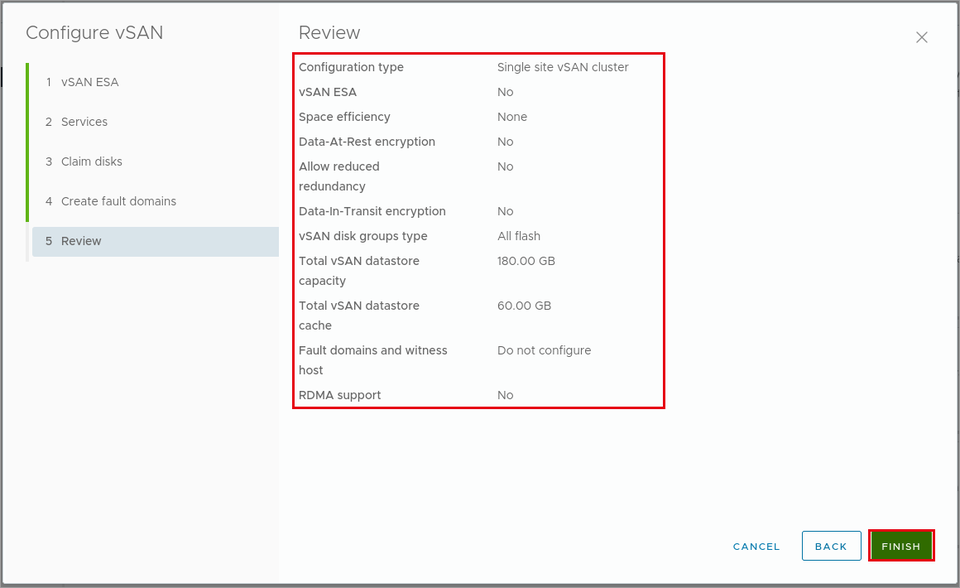Select the 'All flash' value
This screenshot has width=960, height=588.
[519, 236]
